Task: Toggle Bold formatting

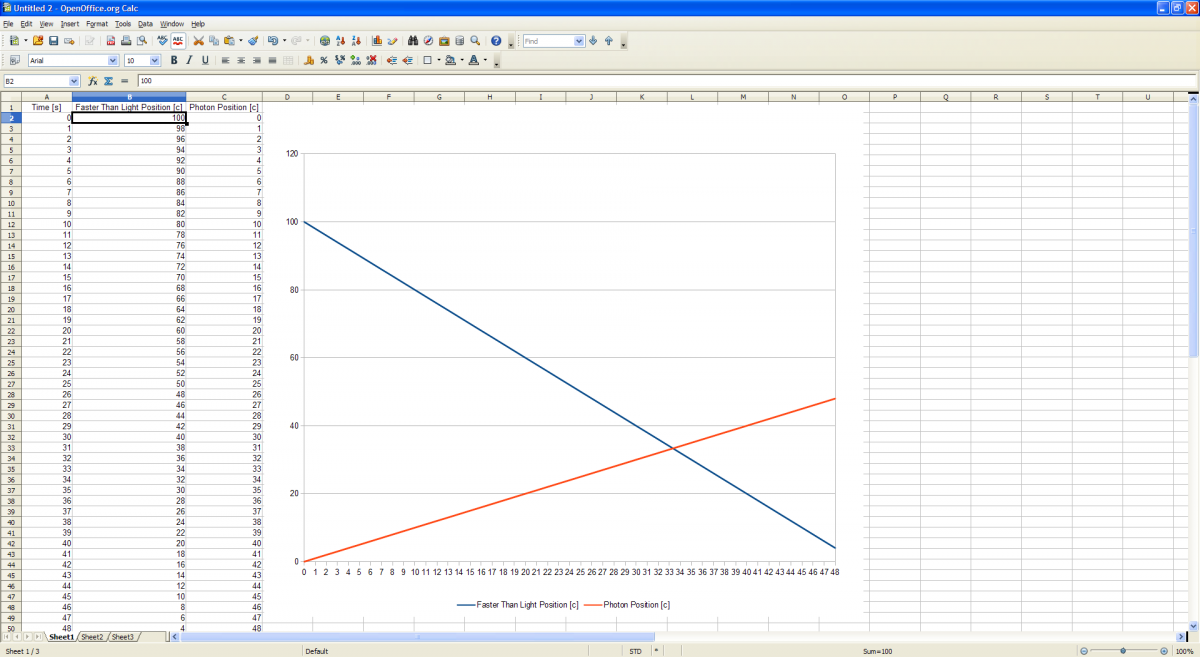Action: (174, 61)
